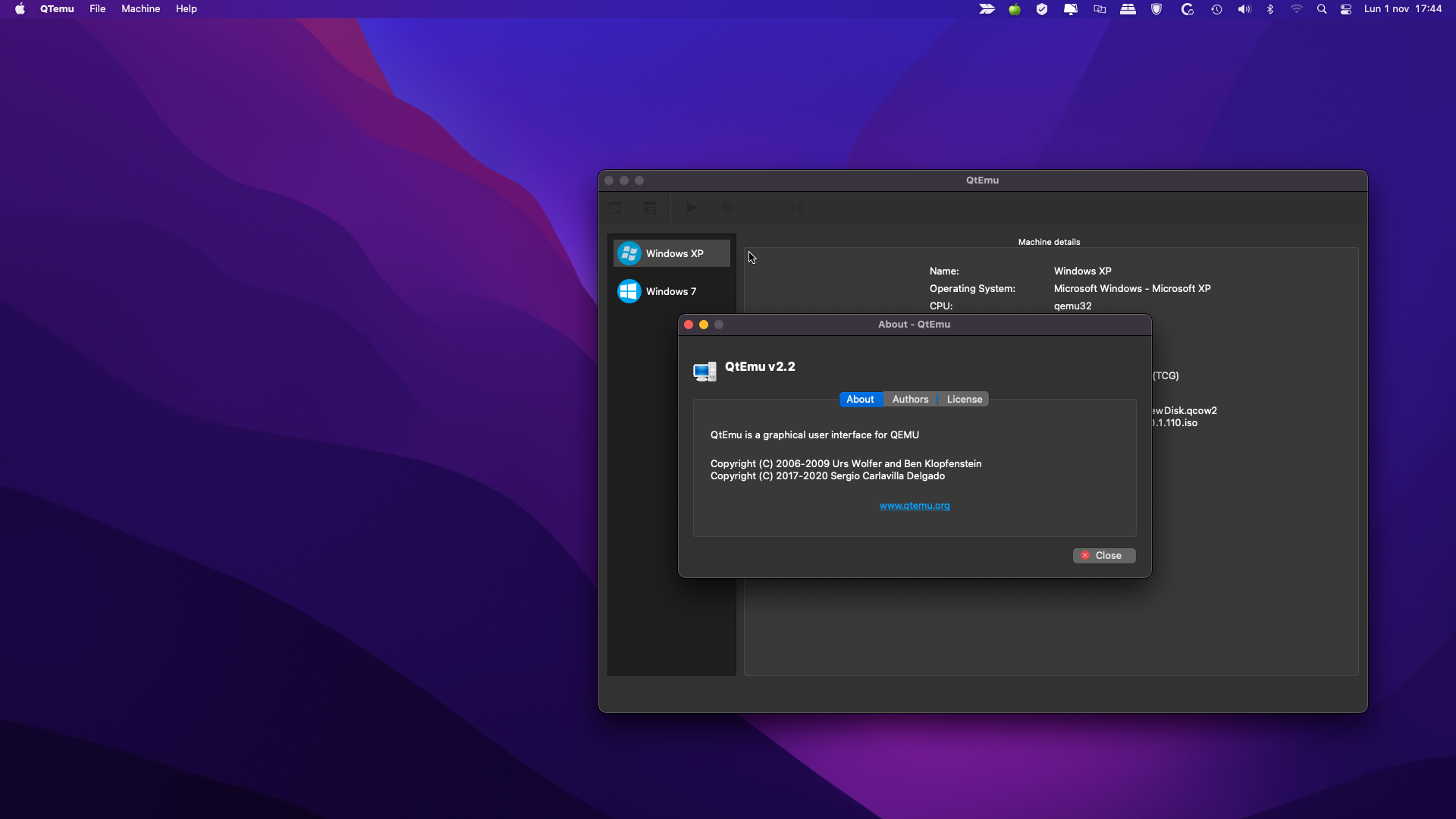
Task: Switch to the License tab
Action: 964,400
